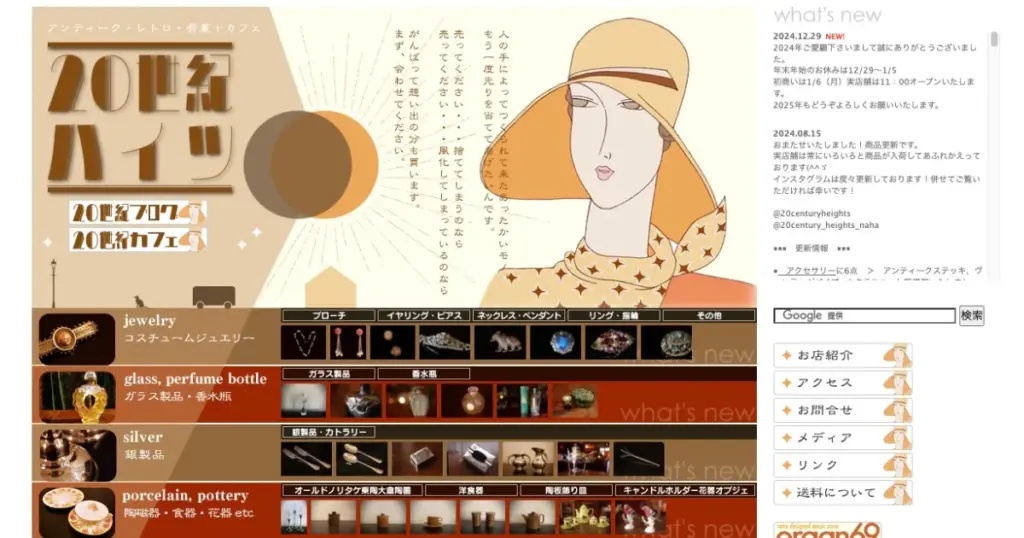1024x538 pixels.
Task: Click the 2024.08.15 news date
Action: click(x=797, y=133)
